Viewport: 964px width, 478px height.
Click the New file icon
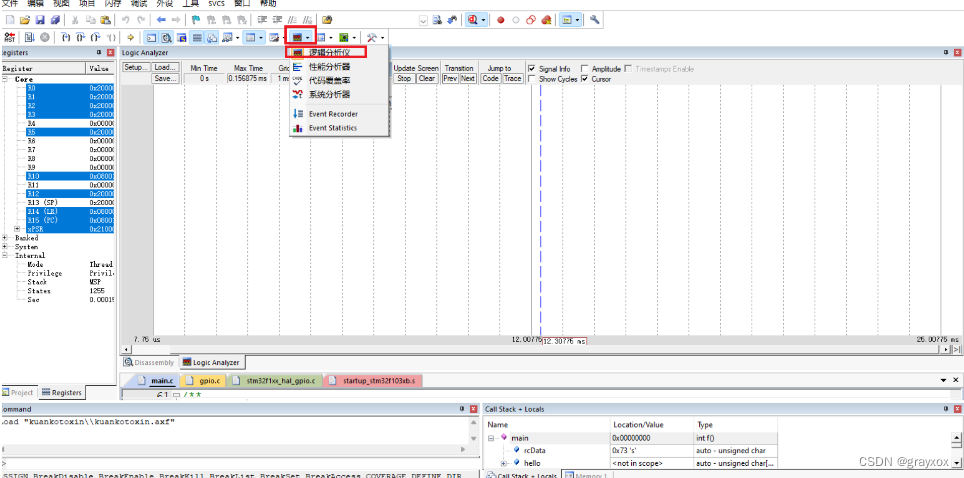pyautogui.click(x=10, y=20)
